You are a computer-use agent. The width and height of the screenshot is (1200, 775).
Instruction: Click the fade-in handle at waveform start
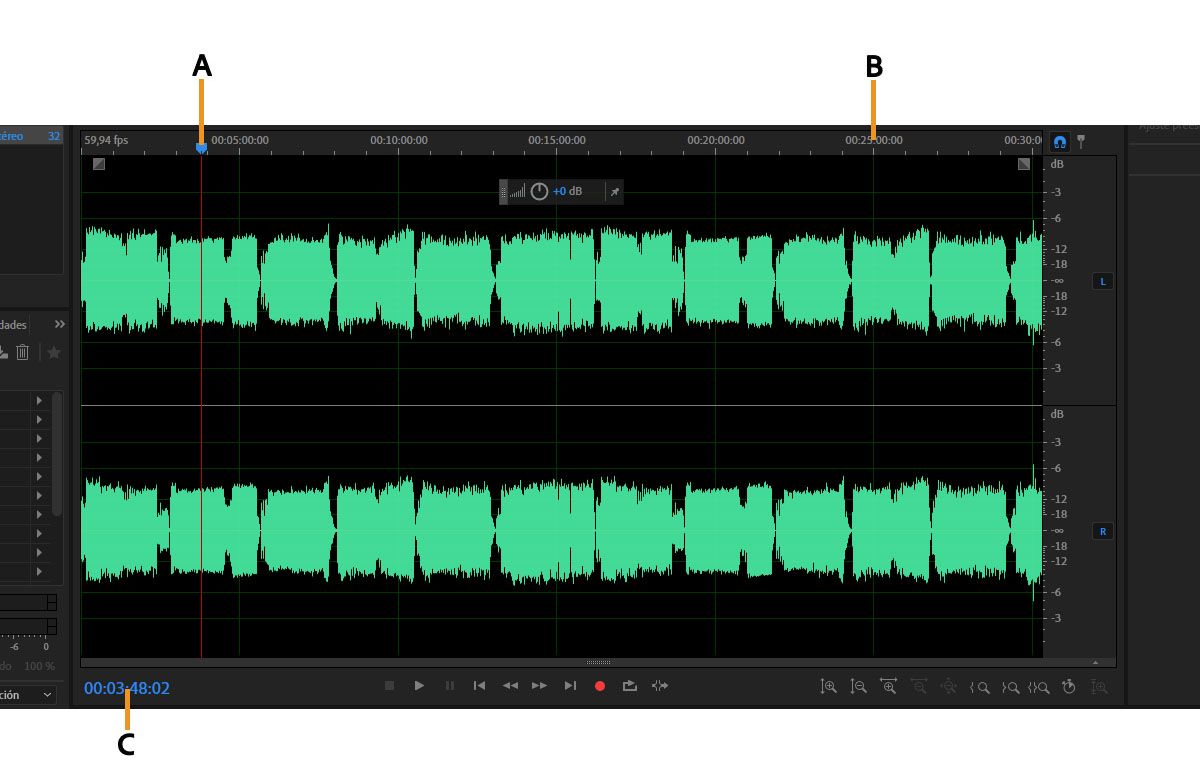point(98,164)
